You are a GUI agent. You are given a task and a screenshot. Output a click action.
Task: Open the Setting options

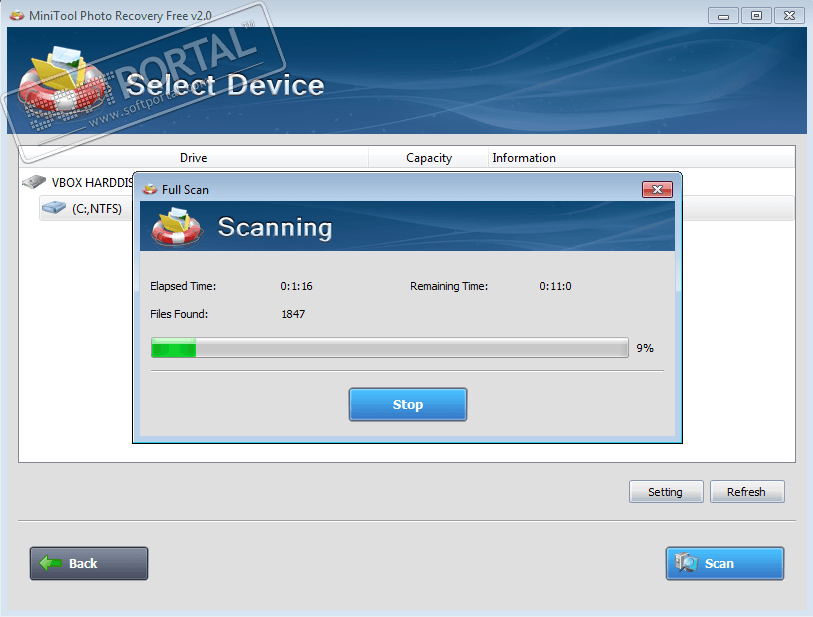coord(666,492)
